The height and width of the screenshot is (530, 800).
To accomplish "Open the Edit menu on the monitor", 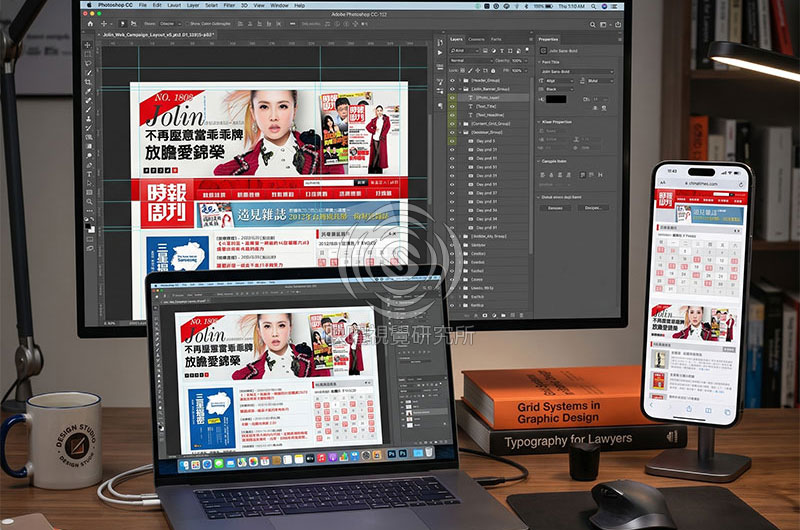I will [157, 5].
